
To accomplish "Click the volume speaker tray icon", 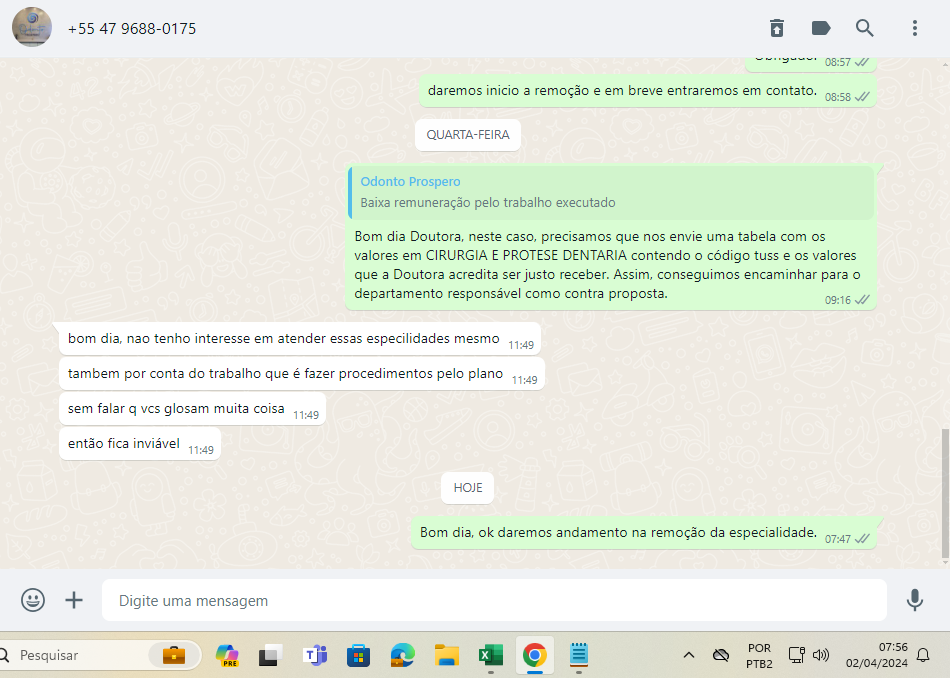I will 820,655.
